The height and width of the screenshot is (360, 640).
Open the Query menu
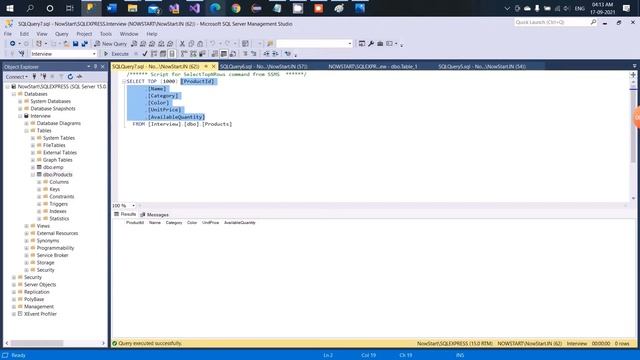[x=62, y=34]
